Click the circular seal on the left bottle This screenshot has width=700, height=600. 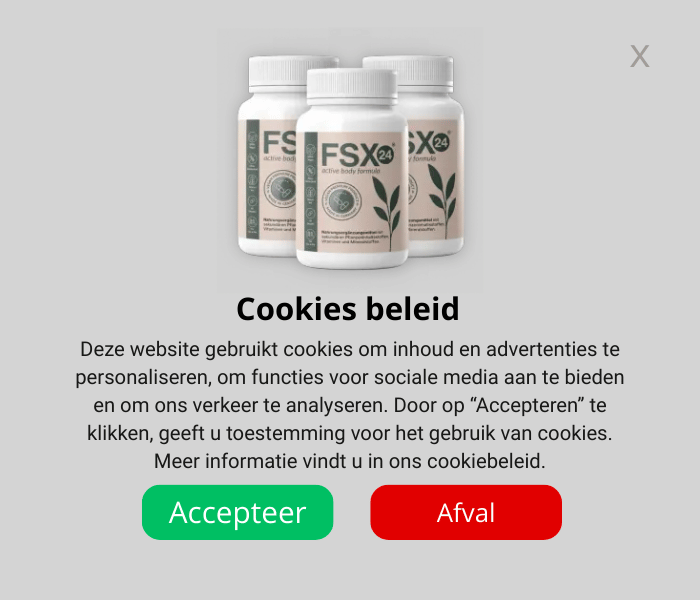281,189
